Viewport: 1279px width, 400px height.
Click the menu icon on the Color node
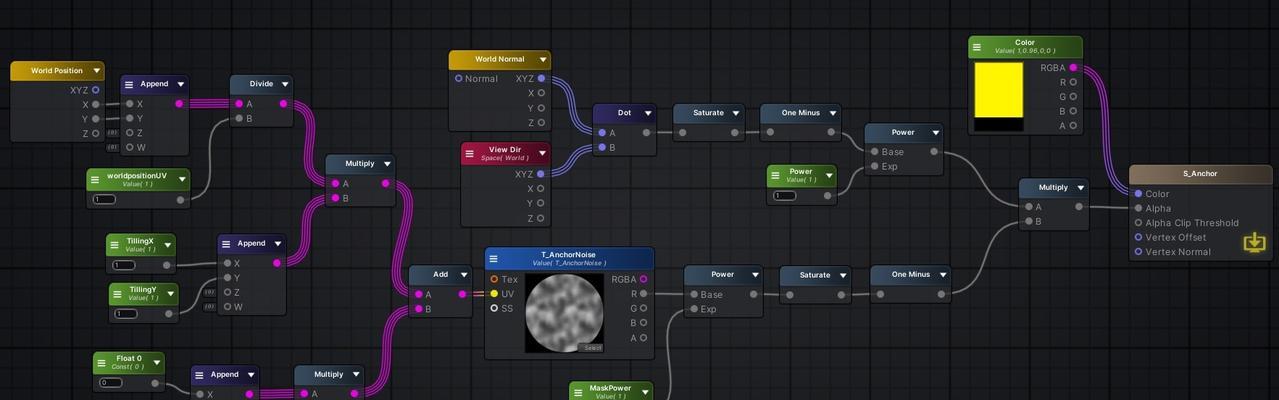click(976, 46)
